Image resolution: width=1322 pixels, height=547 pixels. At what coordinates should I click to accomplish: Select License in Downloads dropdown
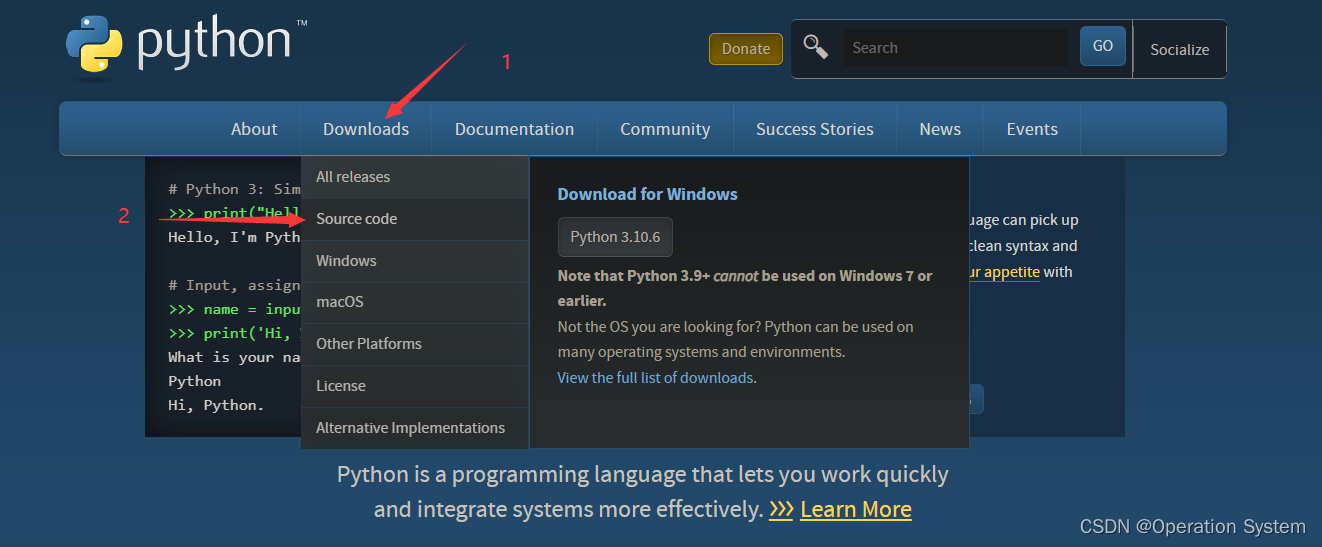tap(415, 386)
